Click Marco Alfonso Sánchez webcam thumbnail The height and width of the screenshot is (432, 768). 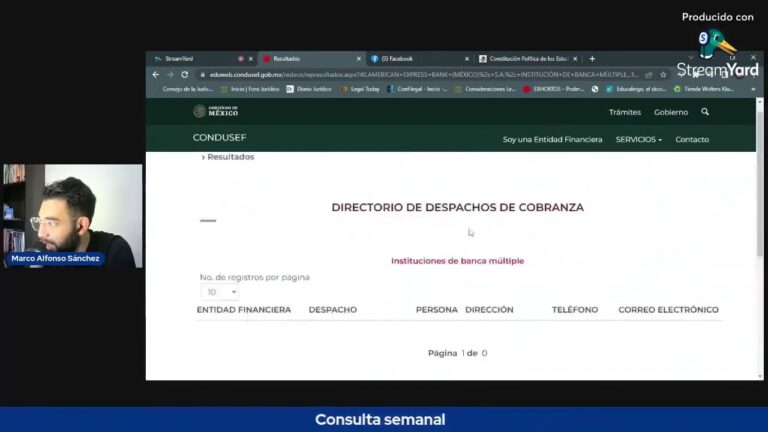coord(72,216)
